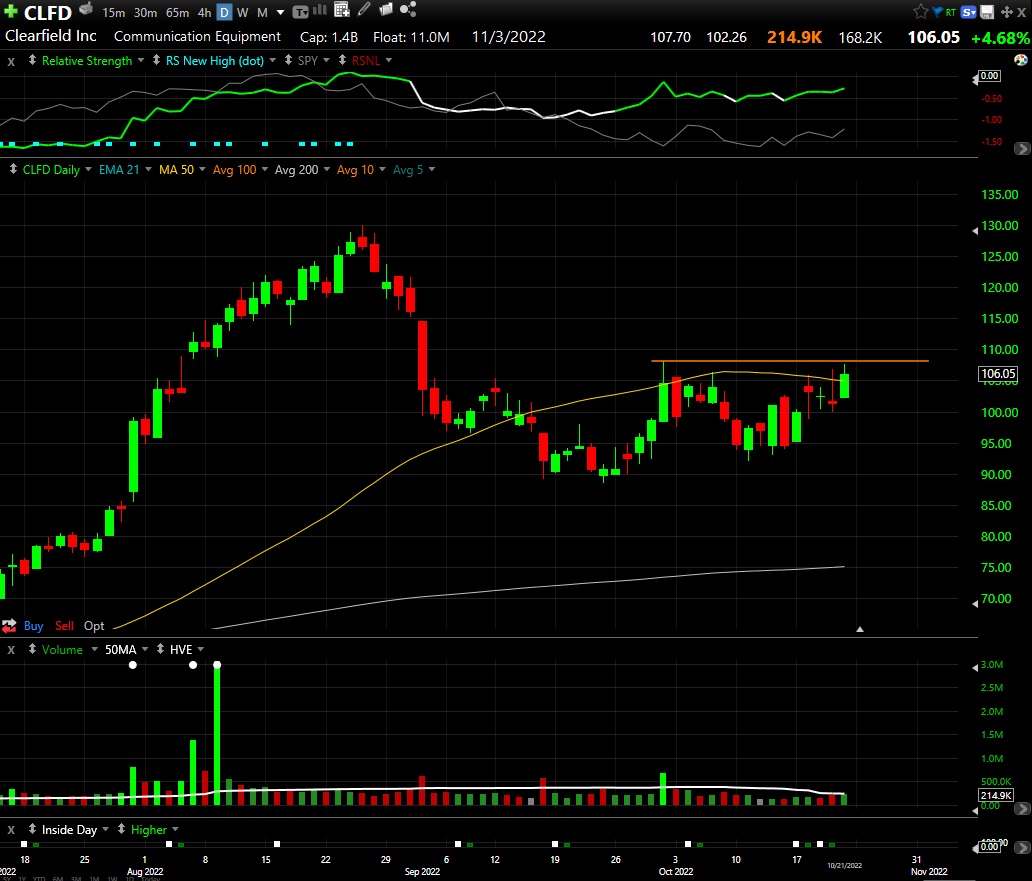Select the Daily D timeframe
1032x881 pixels.
tap(224, 13)
